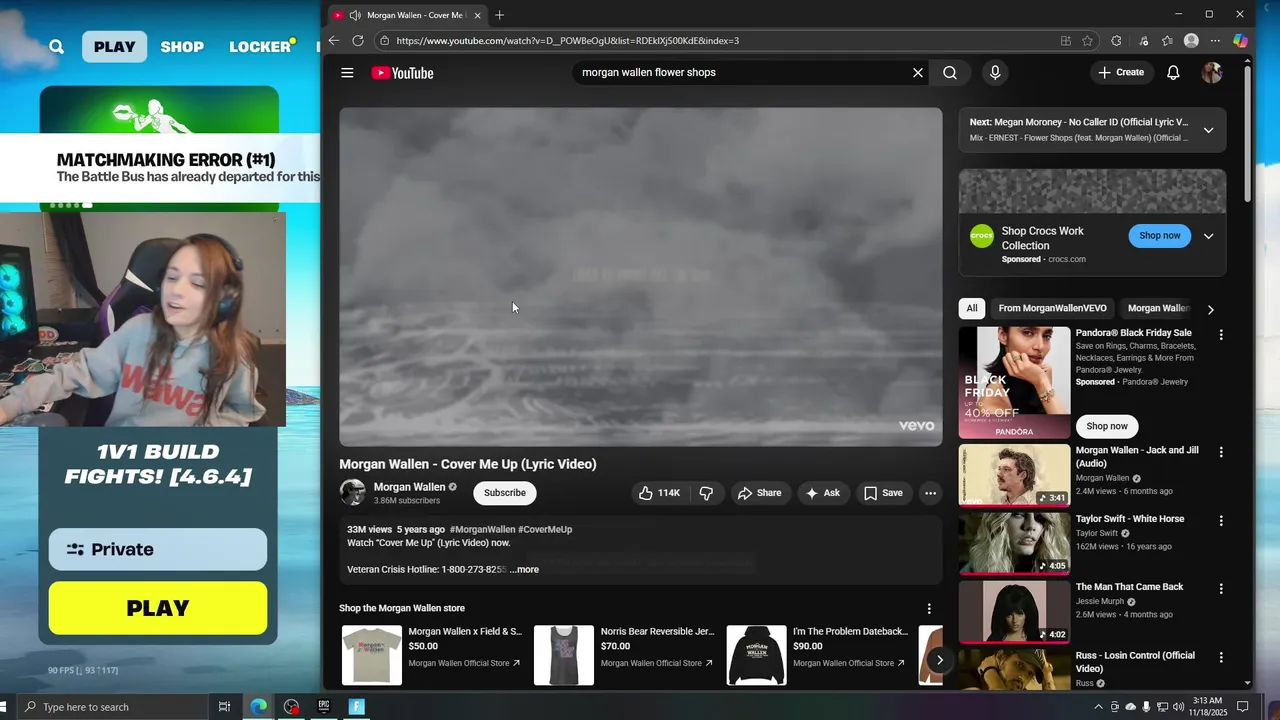Expand the Next up mix playlist
Screen dimensions: 1280x720
1208,130
